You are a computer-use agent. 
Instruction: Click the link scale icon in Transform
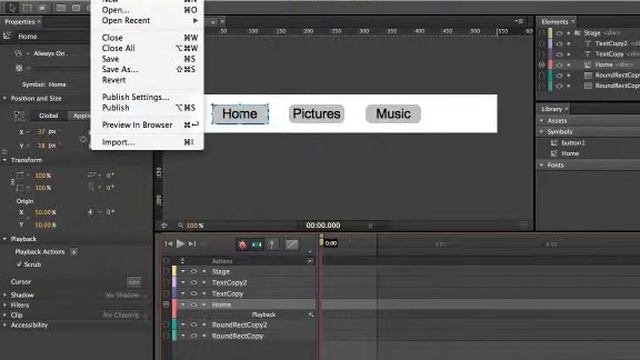click(x=12, y=182)
